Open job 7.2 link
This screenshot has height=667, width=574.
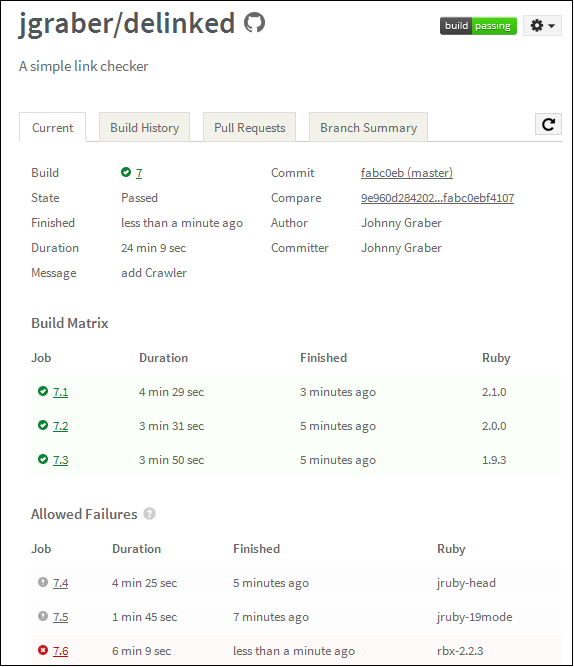(60, 426)
